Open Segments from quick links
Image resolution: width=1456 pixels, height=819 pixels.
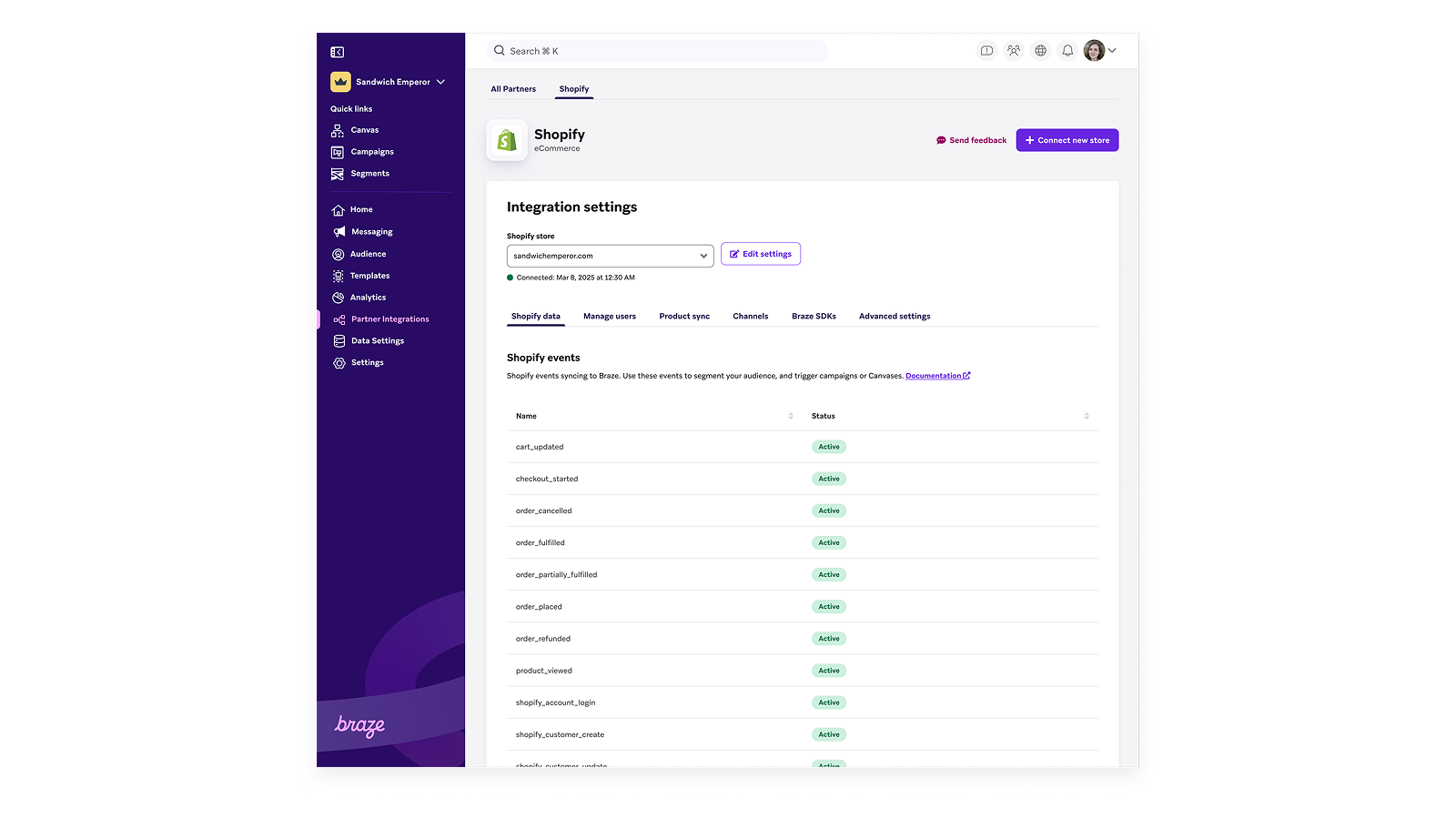[370, 174]
